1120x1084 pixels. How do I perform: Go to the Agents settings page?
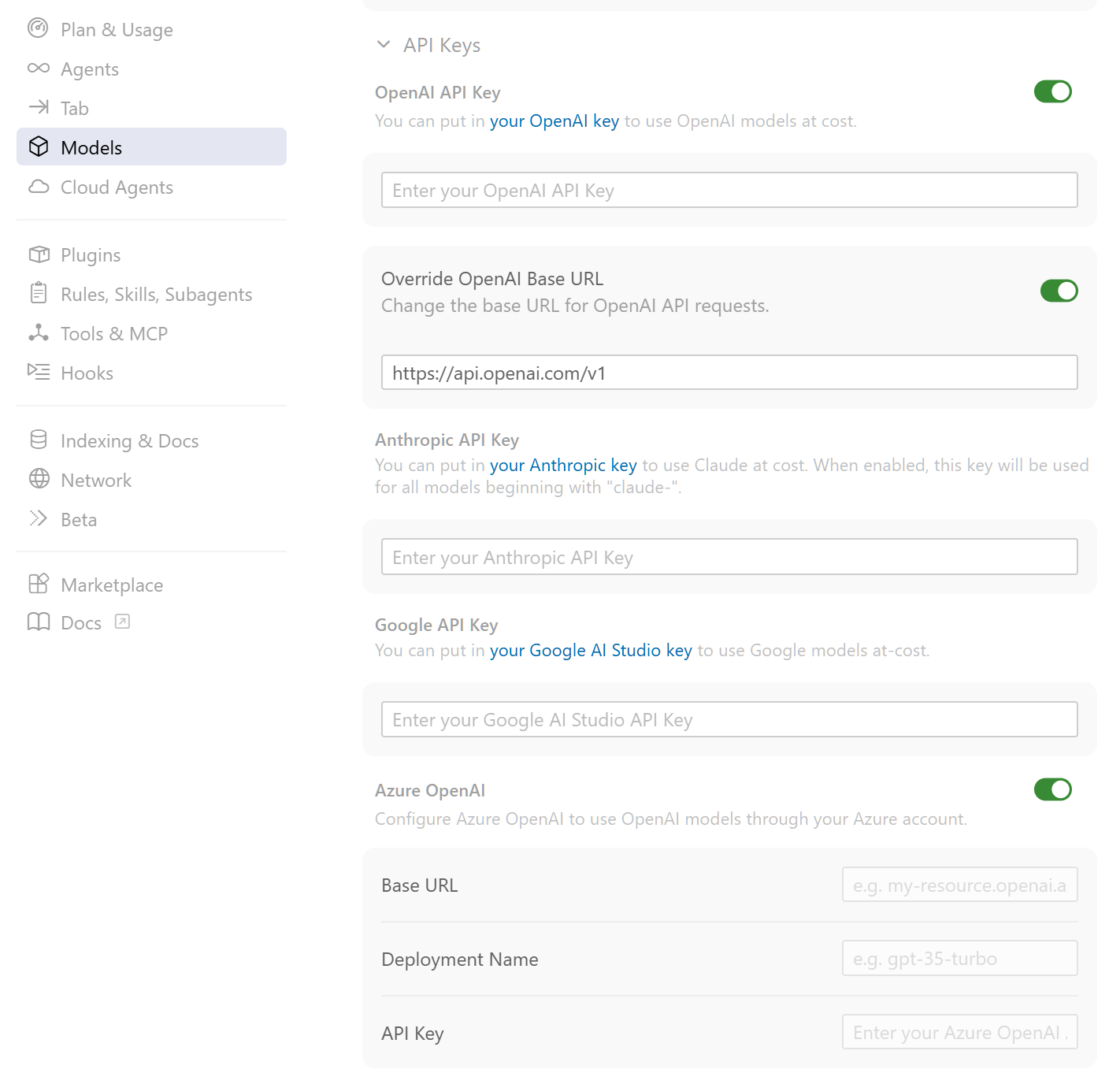[151, 69]
